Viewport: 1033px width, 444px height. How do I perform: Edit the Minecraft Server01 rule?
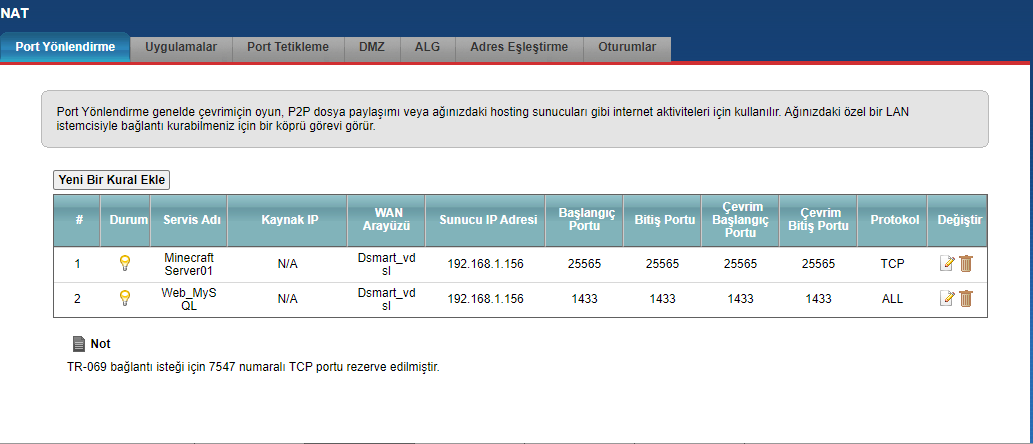pyautogui.click(x=947, y=263)
